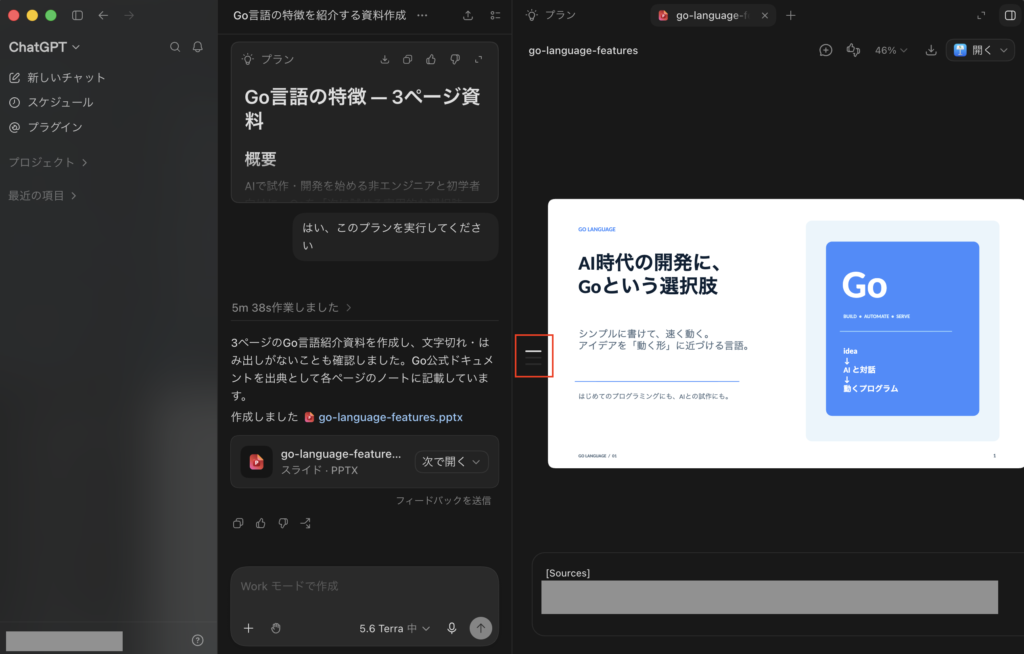The image size is (1024, 654).
Task: Copy the plan card contents
Action: (408, 59)
